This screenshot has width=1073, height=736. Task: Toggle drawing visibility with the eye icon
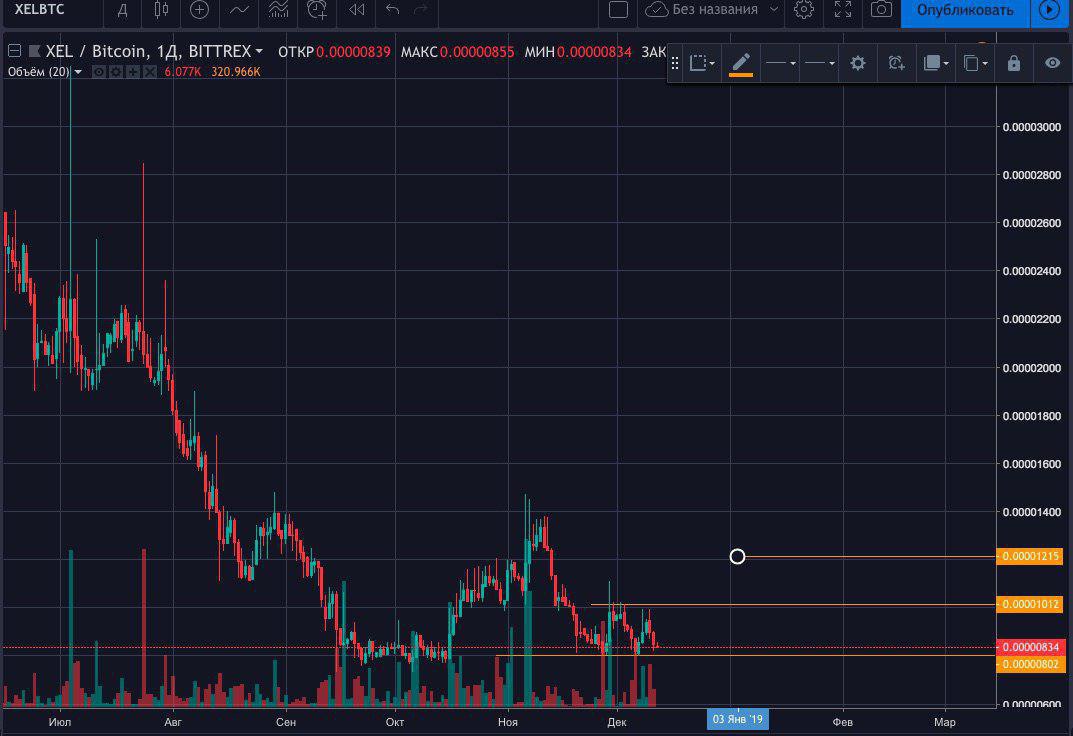coord(1052,64)
